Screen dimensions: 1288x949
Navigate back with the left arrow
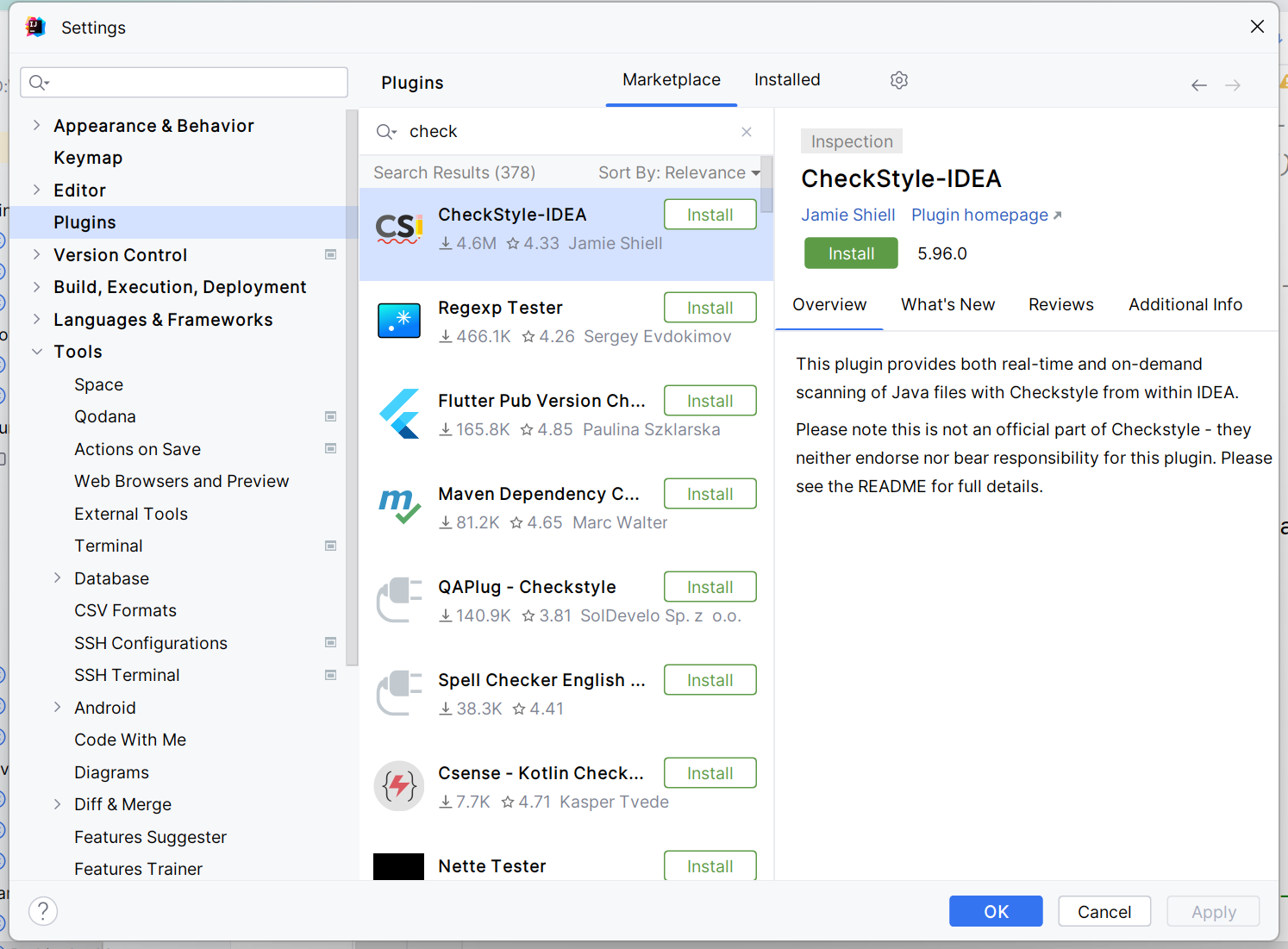pos(1198,85)
